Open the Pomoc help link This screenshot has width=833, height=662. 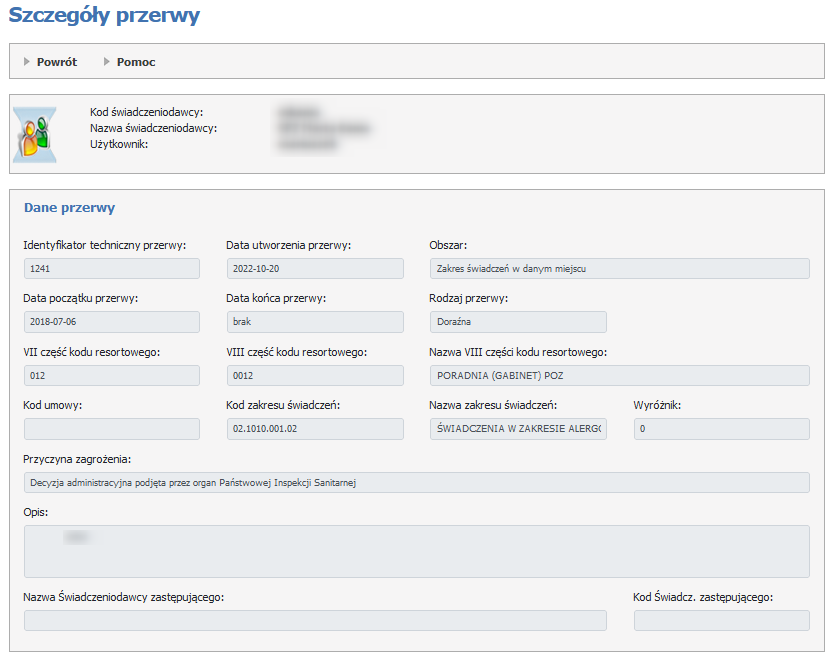pyautogui.click(x=136, y=62)
